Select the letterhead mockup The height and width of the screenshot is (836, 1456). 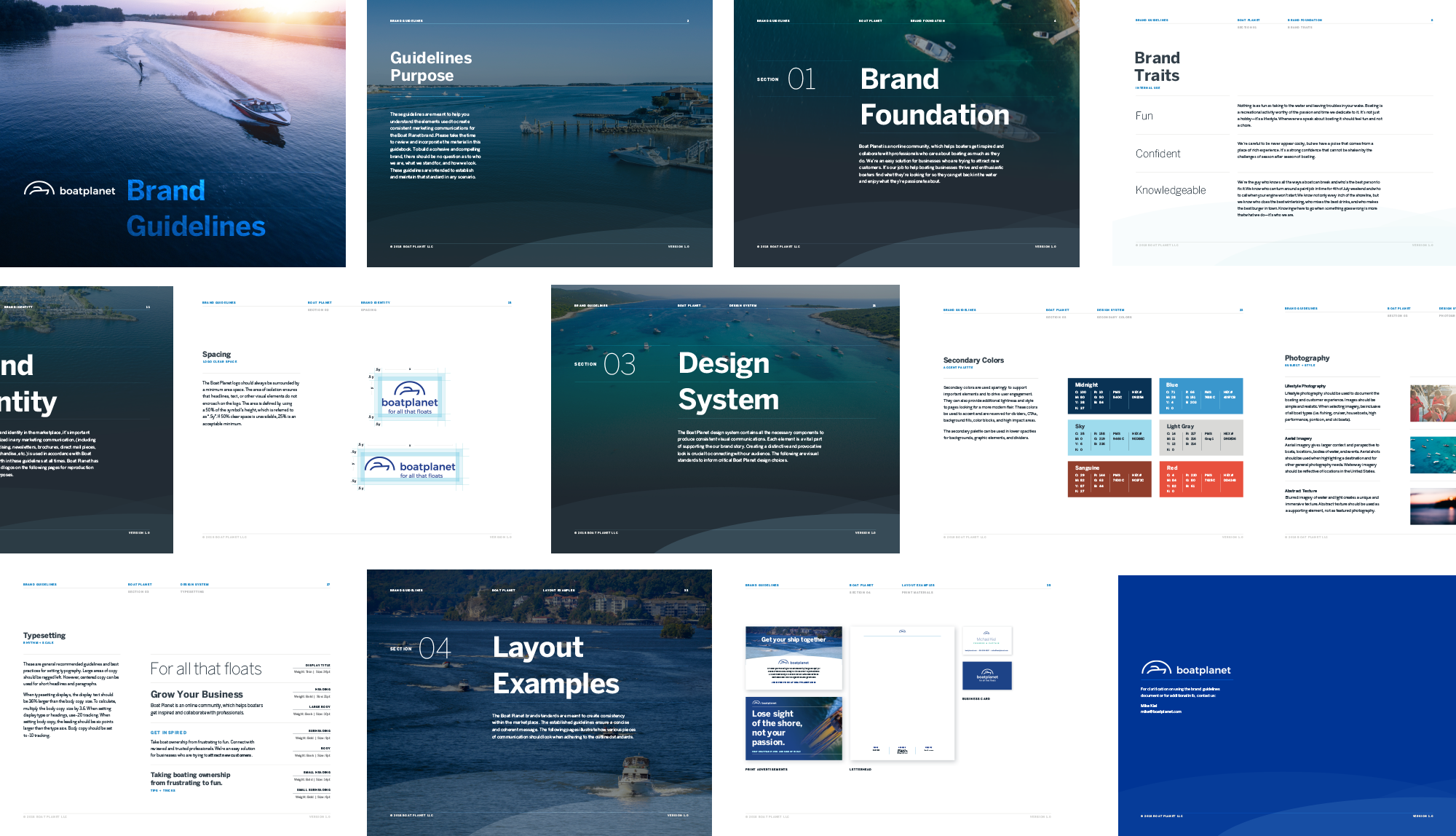[x=902, y=693]
